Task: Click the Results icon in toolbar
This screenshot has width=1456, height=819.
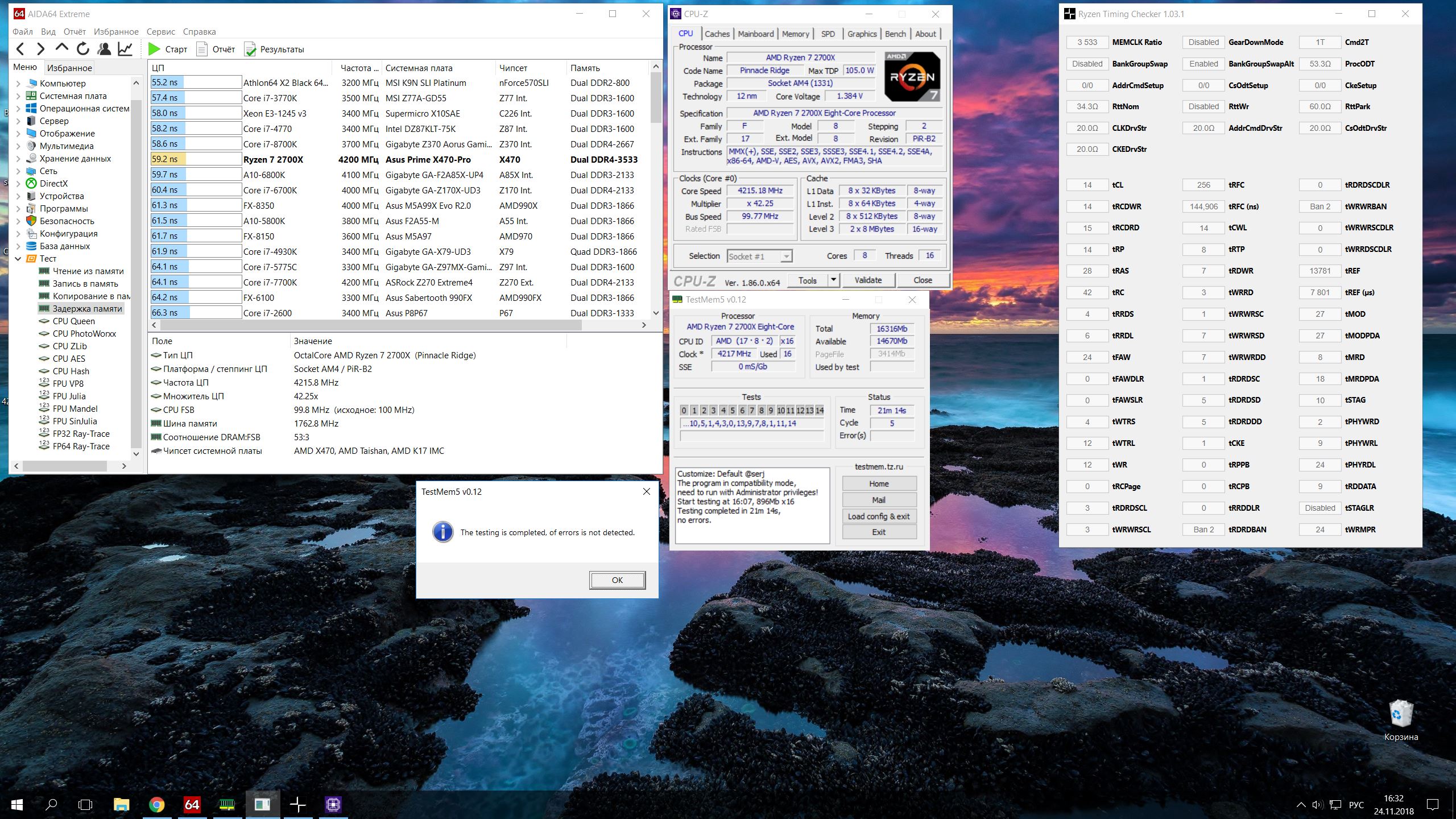Action: pyautogui.click(x=250, y=49)
